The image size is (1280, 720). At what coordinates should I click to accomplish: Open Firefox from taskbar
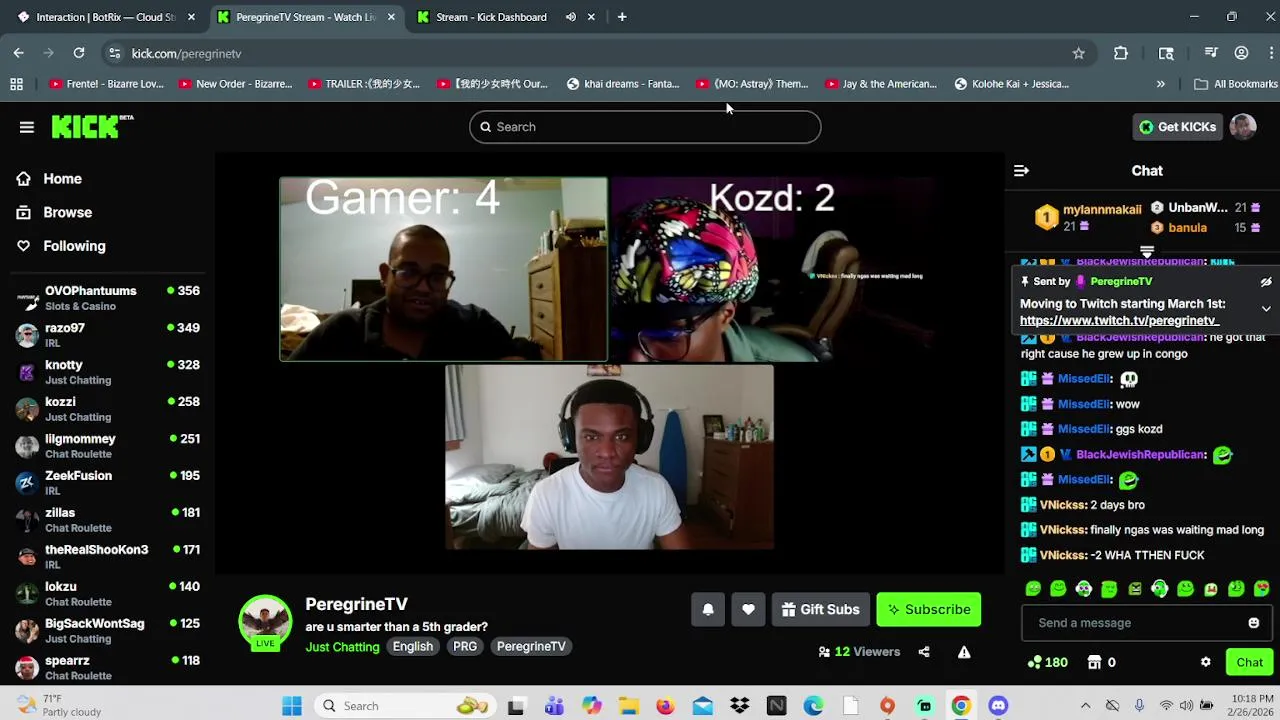(x=665, y=706)
